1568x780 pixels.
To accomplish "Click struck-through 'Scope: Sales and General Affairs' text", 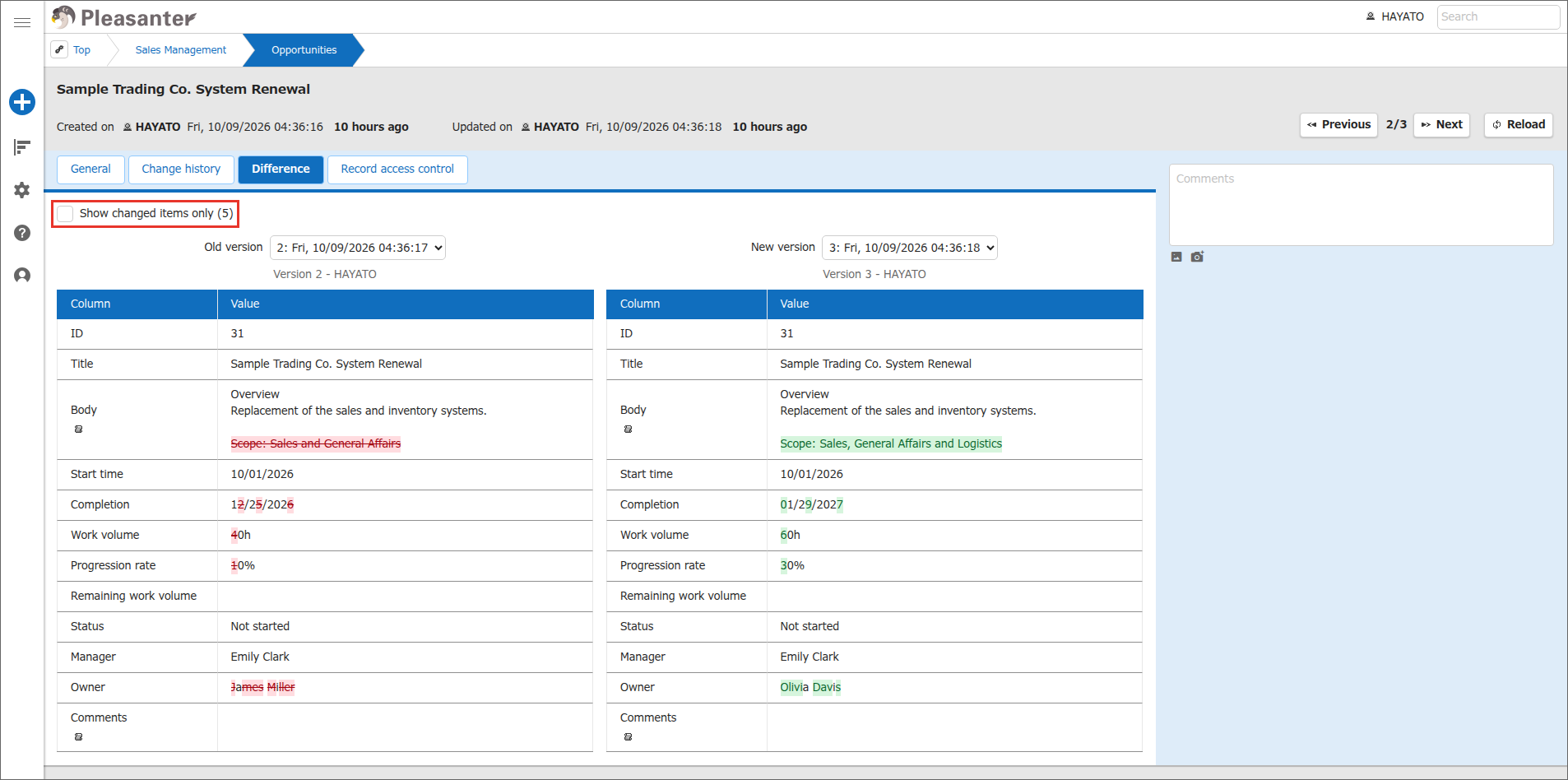I will click(316, 443).
